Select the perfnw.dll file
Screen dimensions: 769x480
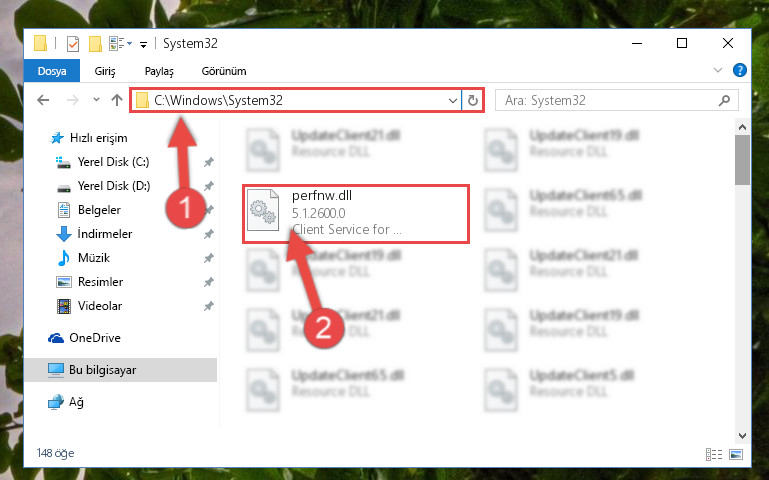point(356,213)
